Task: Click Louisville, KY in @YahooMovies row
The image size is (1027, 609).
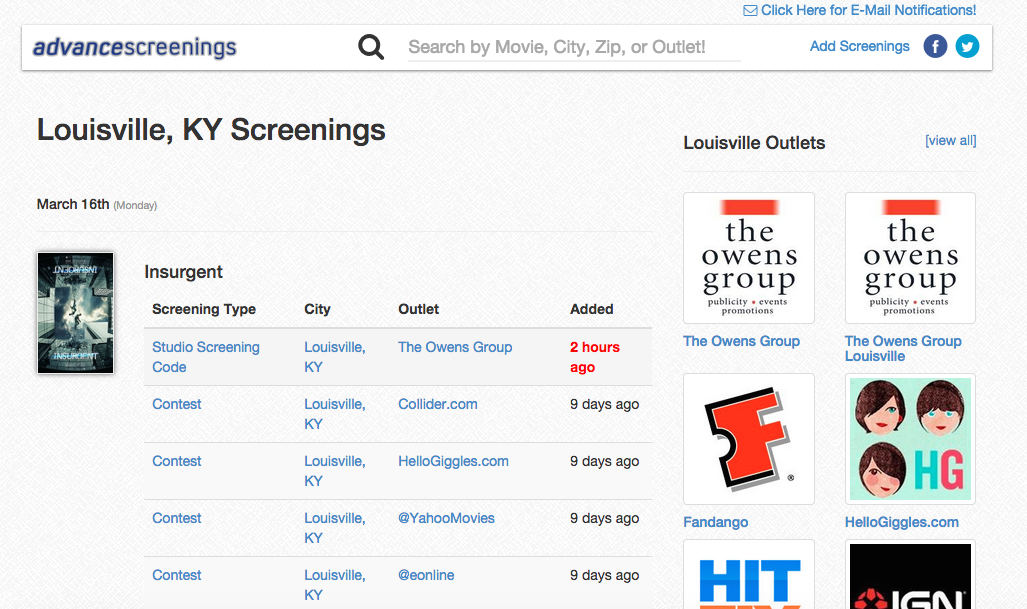Action: [x=335, y=528]
